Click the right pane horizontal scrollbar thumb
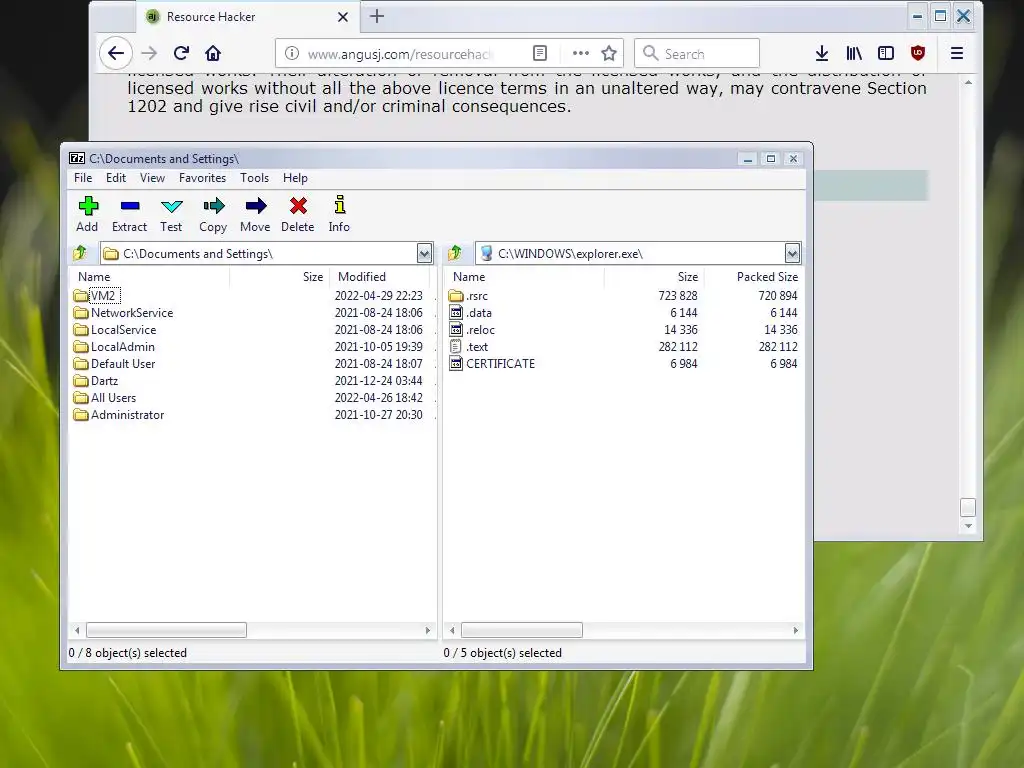Screen dimensions: 1024x768 522,630
